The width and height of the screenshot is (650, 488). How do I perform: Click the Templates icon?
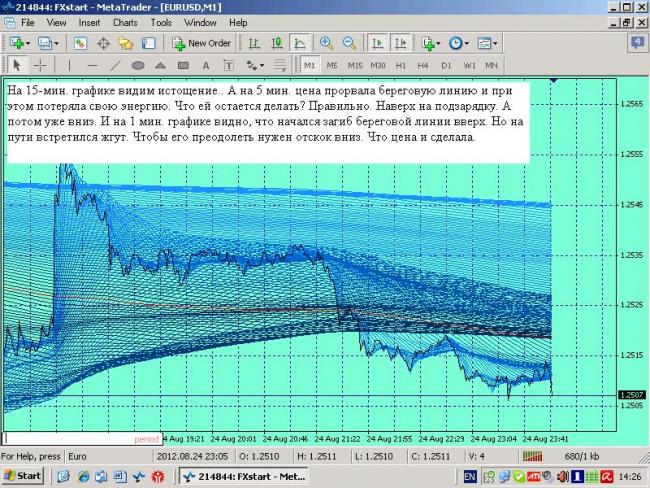pos(484,43)
